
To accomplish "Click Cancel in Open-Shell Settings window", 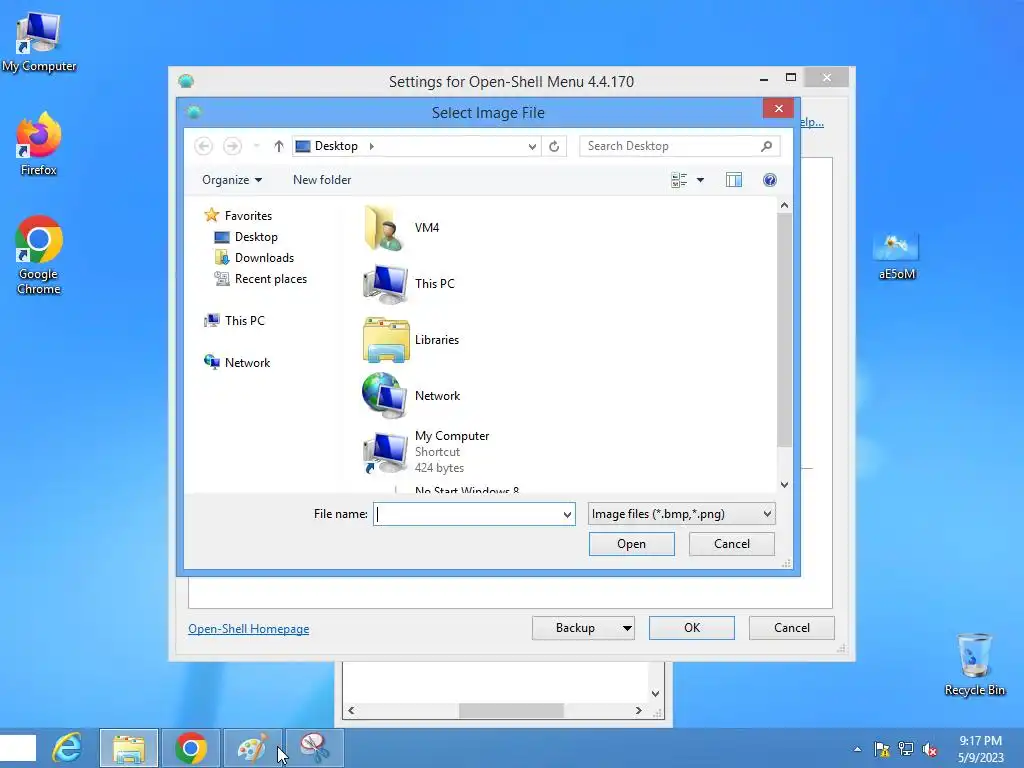I will pos(792,628).
